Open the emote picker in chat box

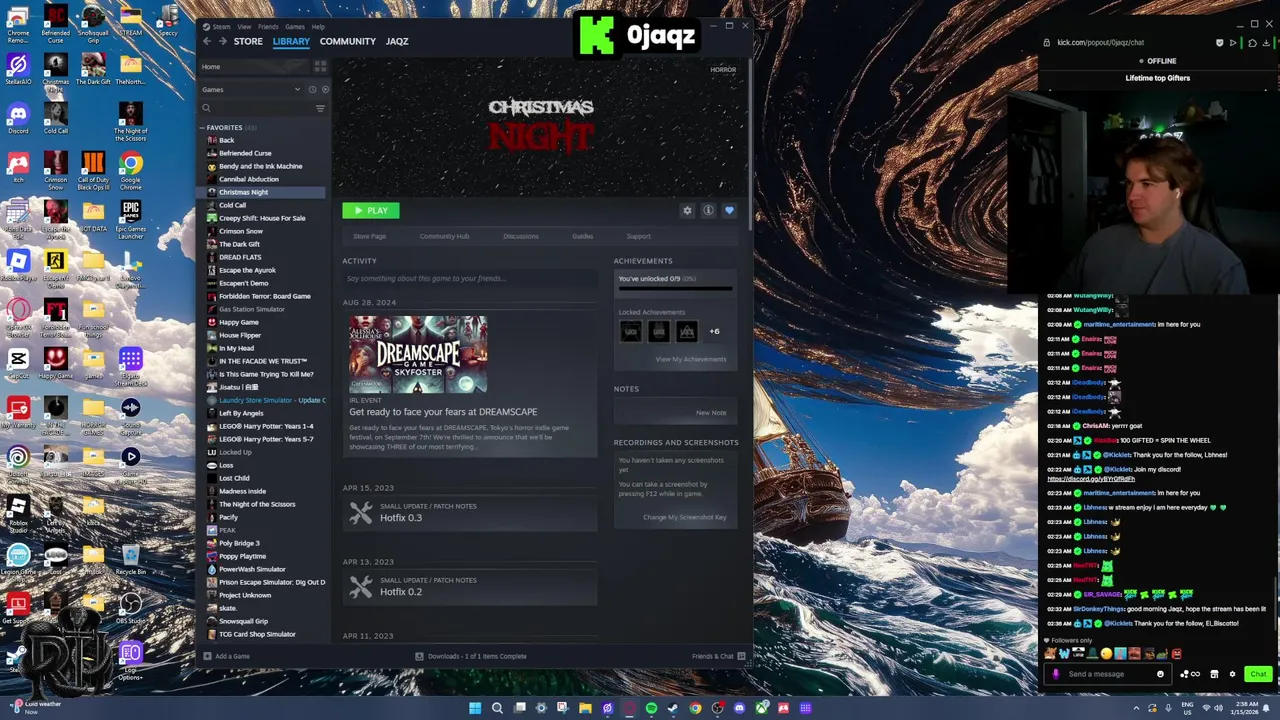click(1160, 674)
